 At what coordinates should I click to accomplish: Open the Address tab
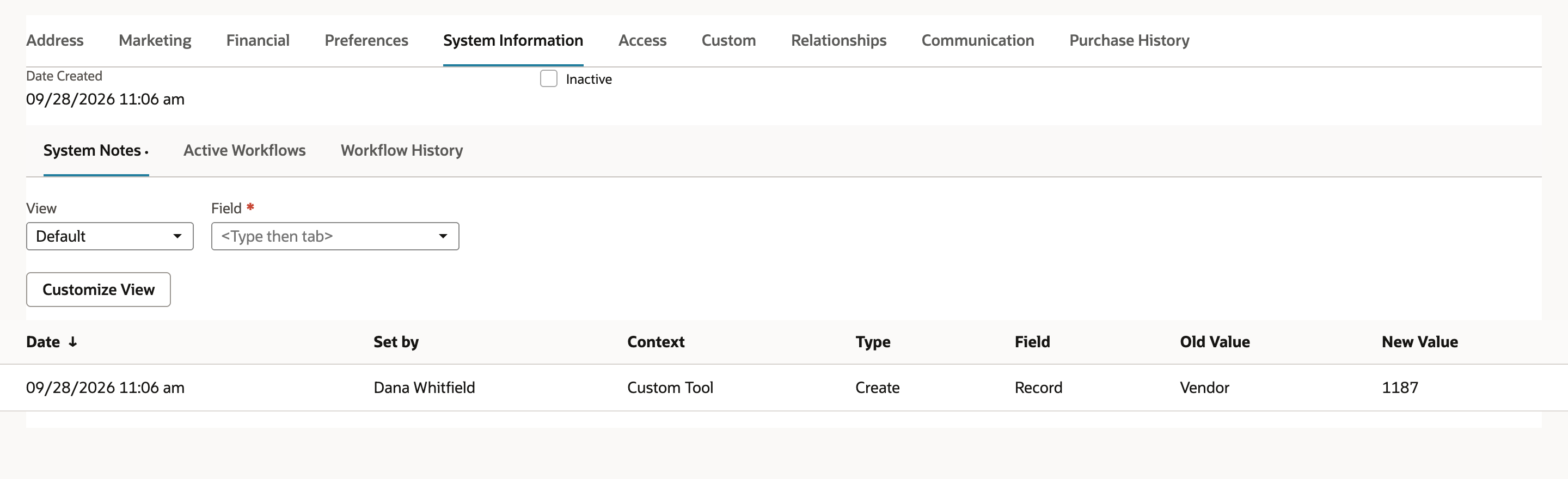[55, 40]
